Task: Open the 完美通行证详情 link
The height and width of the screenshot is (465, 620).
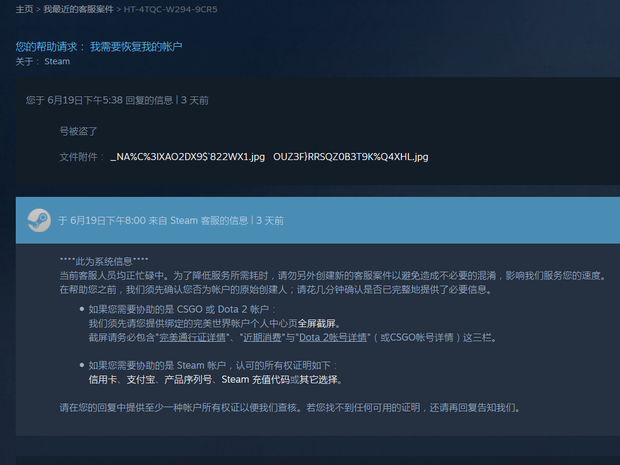Action: click(193, 338)
